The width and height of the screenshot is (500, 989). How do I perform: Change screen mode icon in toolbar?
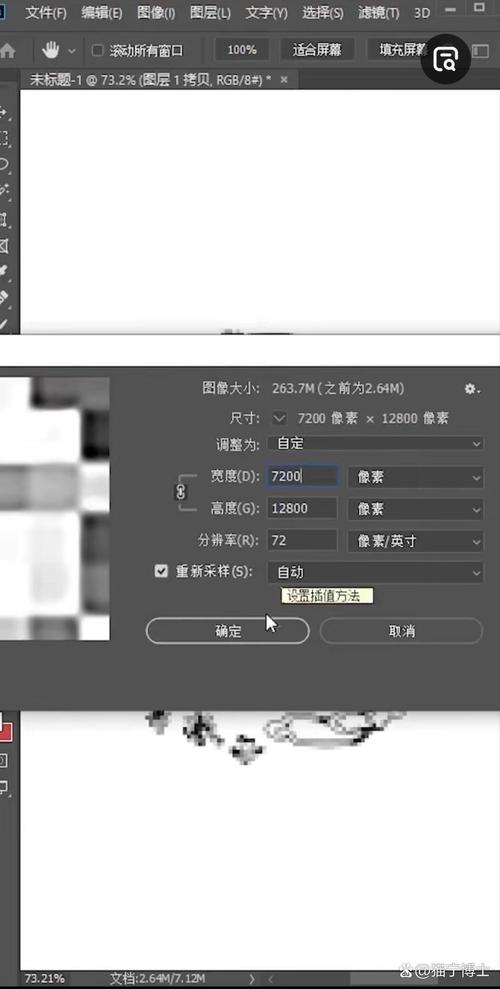point(4,787)
